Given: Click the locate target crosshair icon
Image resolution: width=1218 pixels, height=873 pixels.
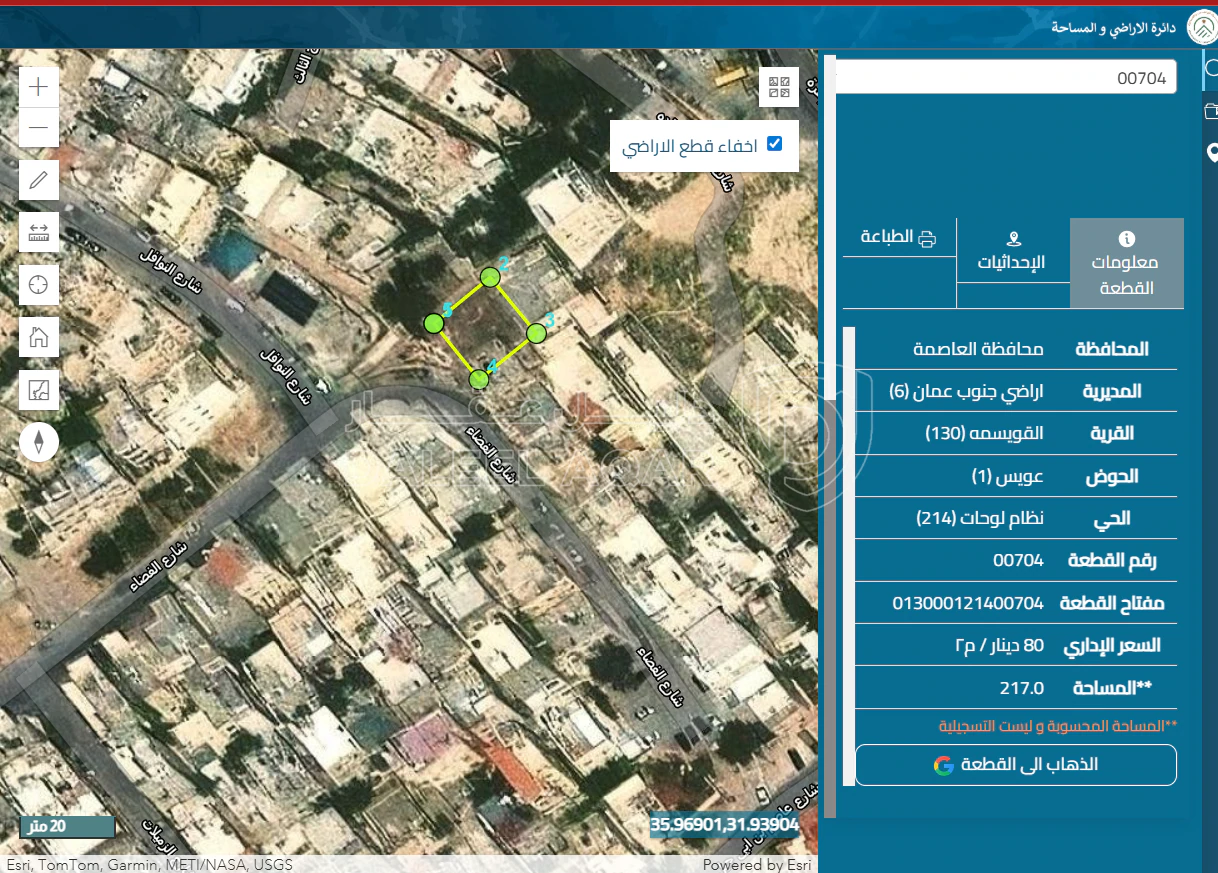Looking at the screenshot, I should tap(39, 284).
